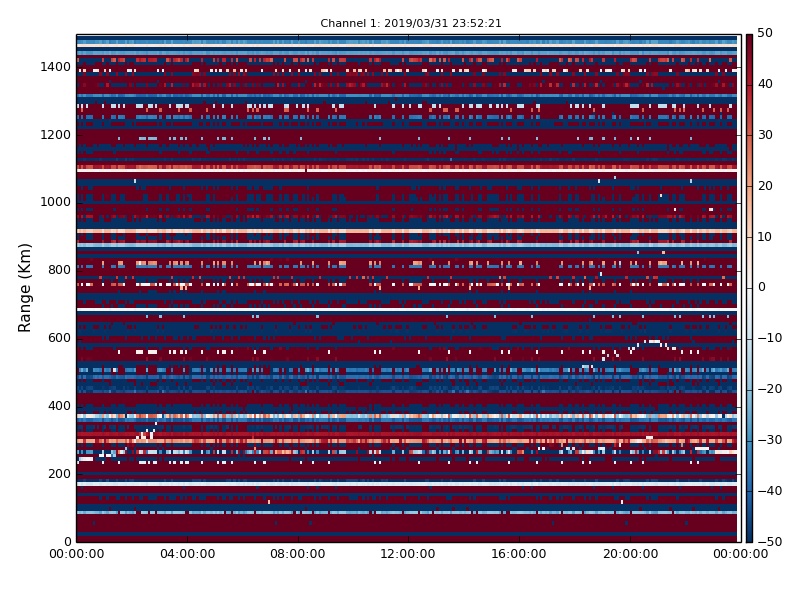Image resolution: width=800 pixels, height=600 pixels.
Task: Click the 'Range (Km)' y-axis label
Action: click(x=24, y=288)
